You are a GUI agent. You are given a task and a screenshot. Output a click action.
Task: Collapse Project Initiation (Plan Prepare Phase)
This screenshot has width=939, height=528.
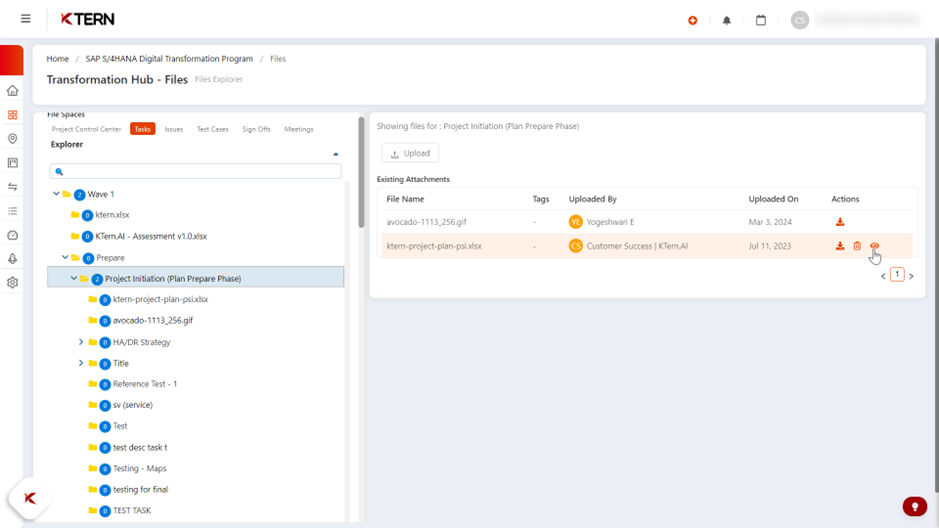(x=74, y=278)
